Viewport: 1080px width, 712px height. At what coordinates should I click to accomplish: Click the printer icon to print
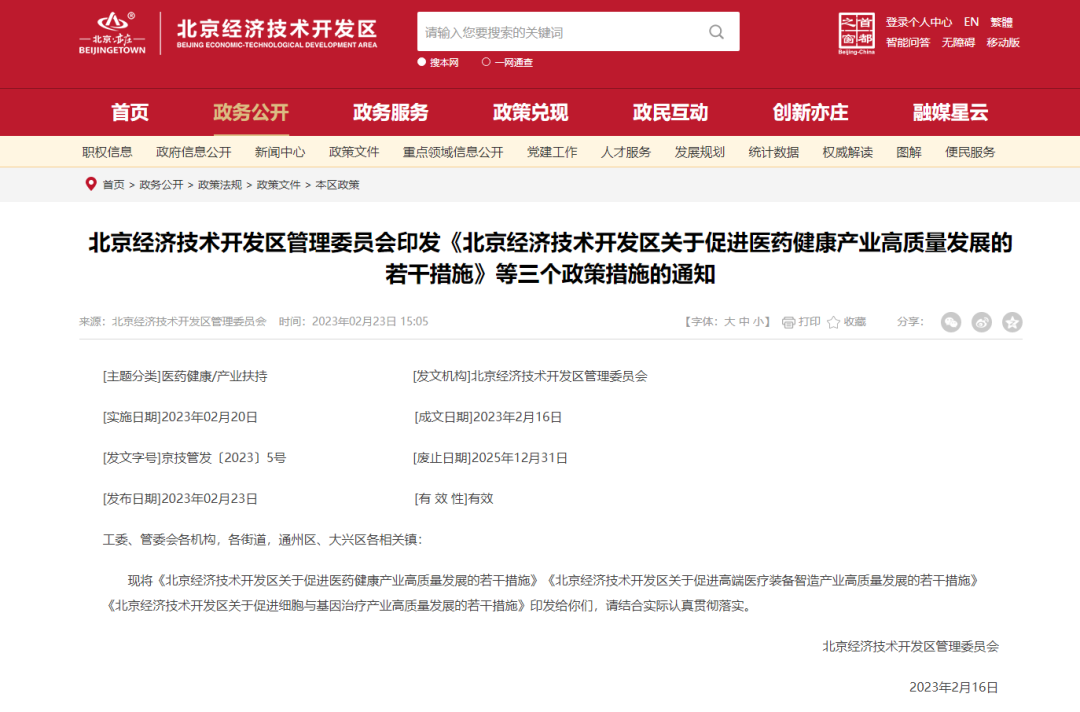coord(788,322)
